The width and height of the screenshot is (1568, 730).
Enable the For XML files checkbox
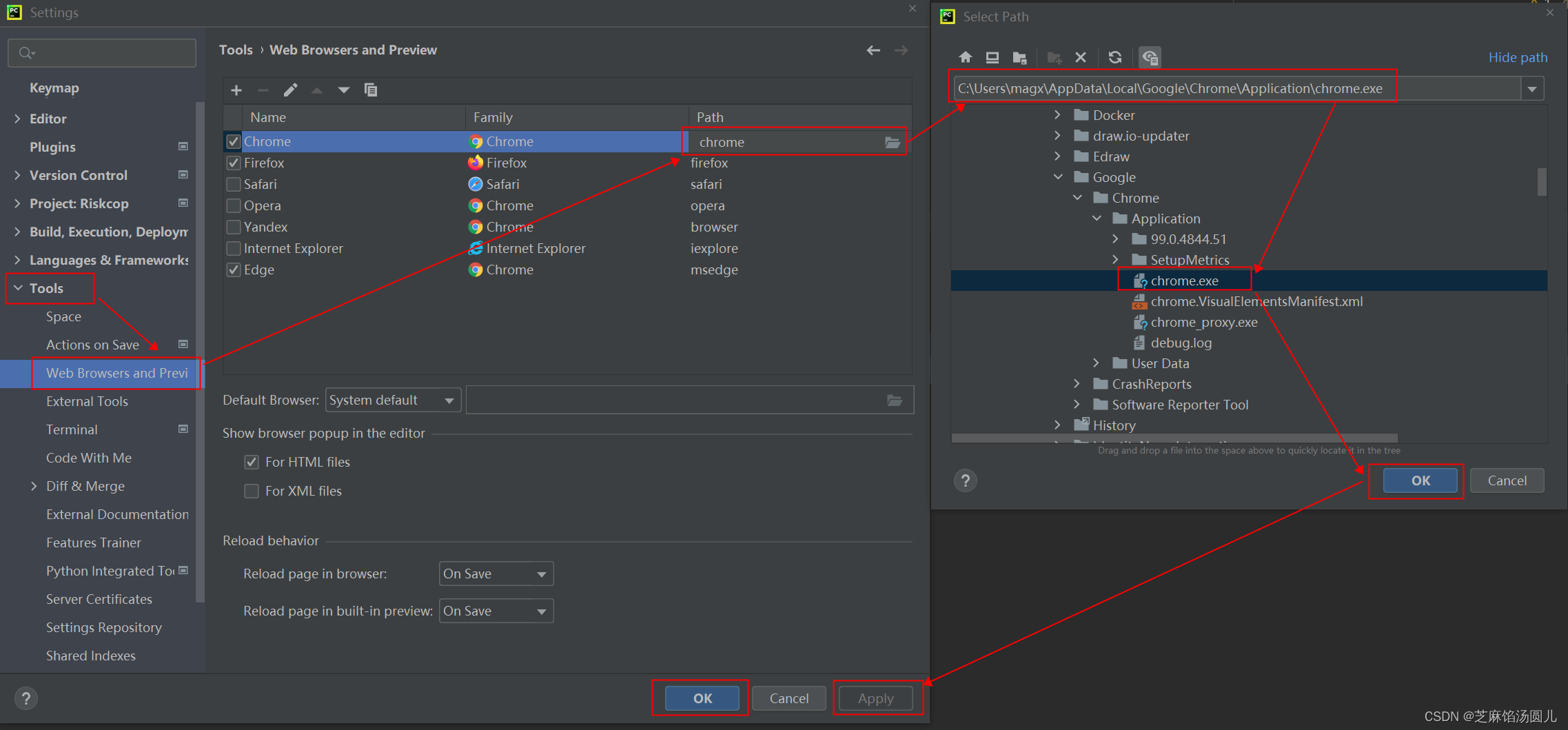click(252, 491)
